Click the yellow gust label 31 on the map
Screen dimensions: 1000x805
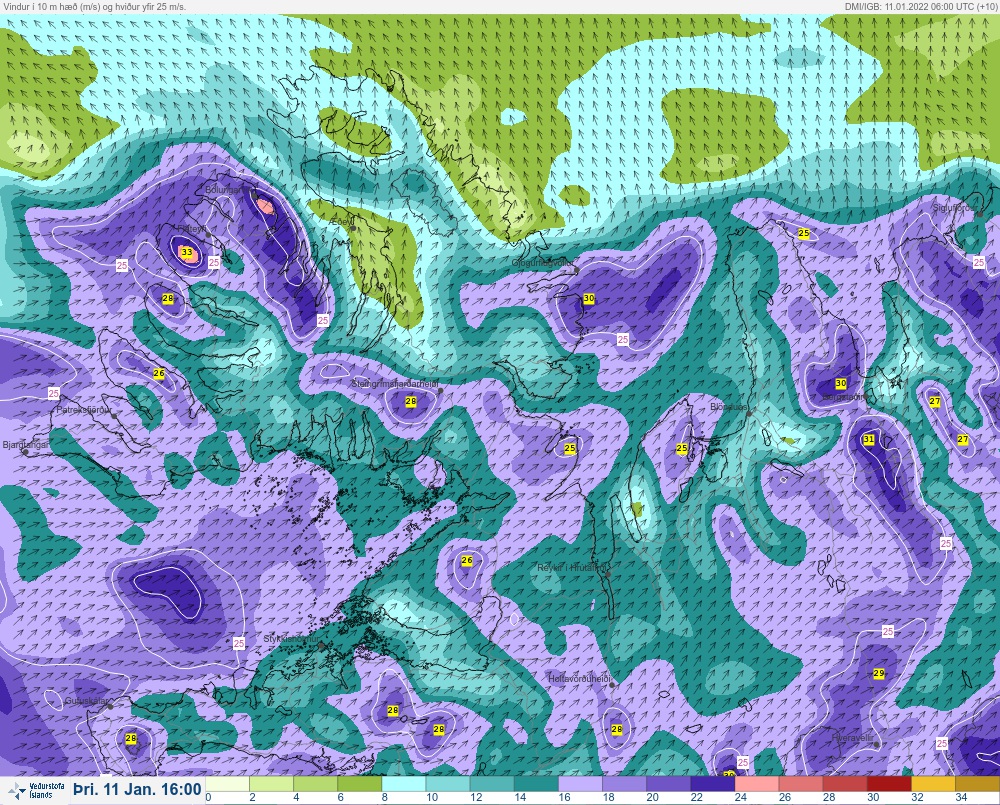869,439
